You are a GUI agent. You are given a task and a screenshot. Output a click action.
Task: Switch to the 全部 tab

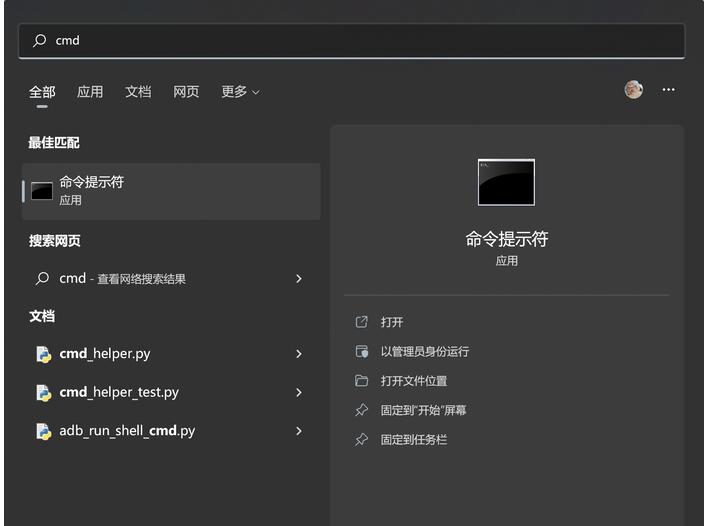[x=42, y=92]
